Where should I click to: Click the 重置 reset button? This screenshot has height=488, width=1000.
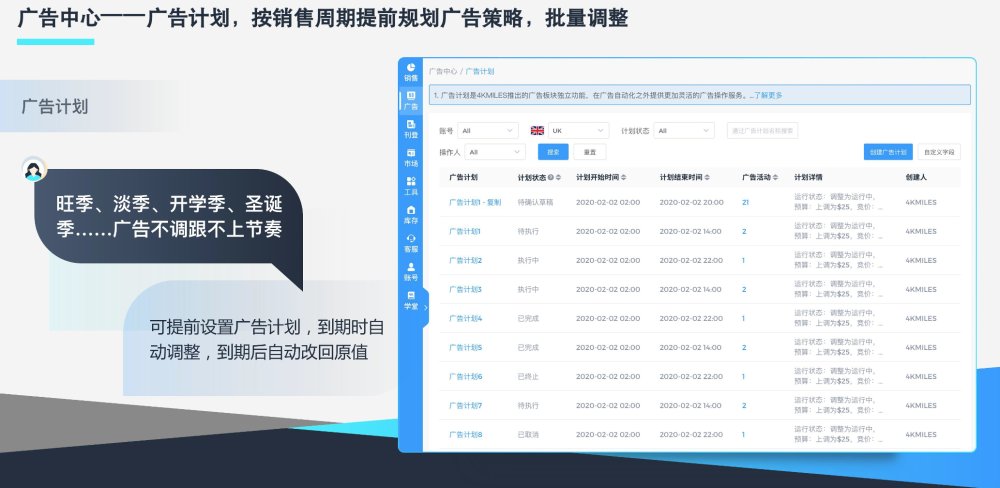(590, 152)
